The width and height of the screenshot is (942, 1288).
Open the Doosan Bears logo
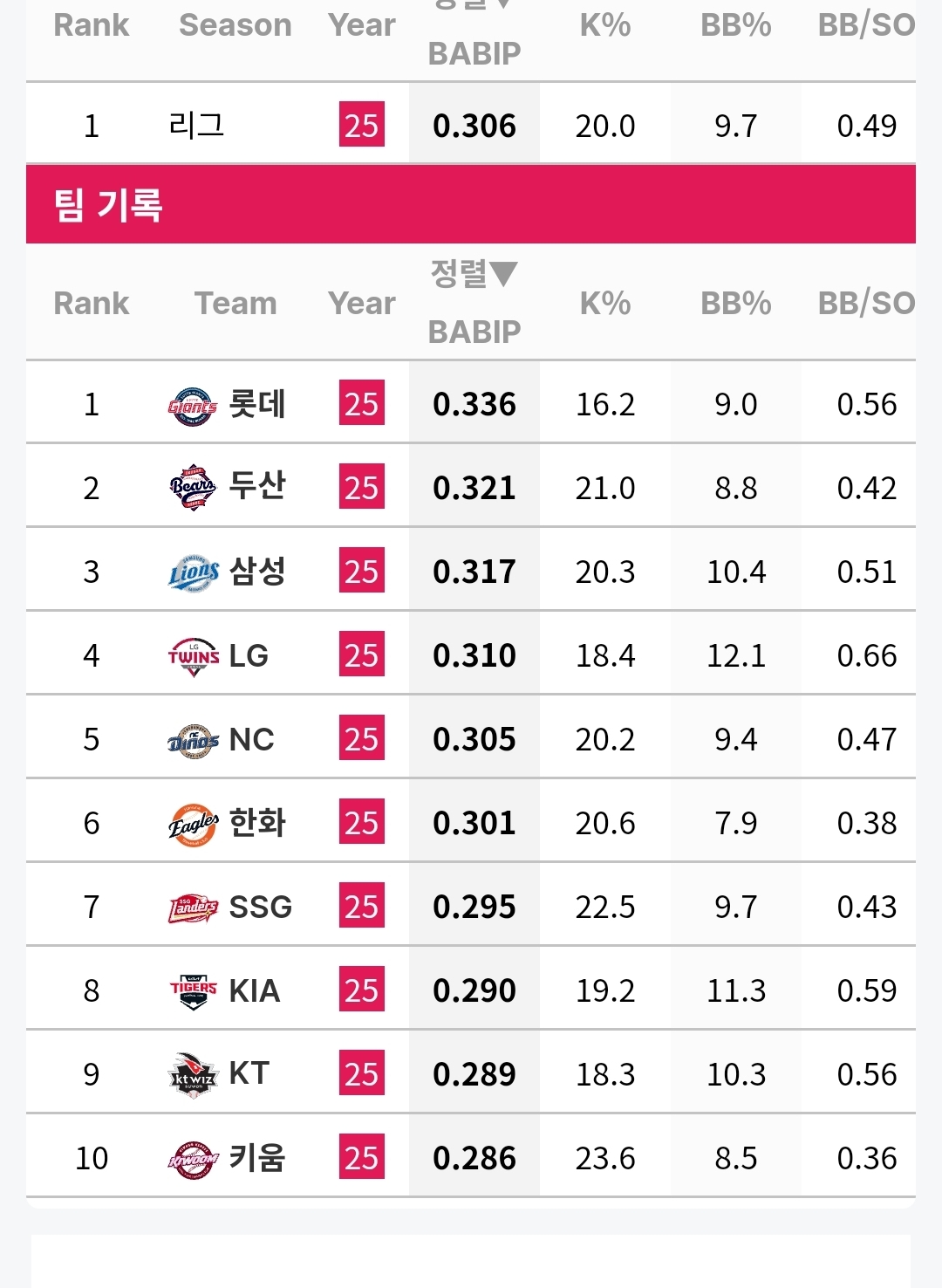click(192, 488)
